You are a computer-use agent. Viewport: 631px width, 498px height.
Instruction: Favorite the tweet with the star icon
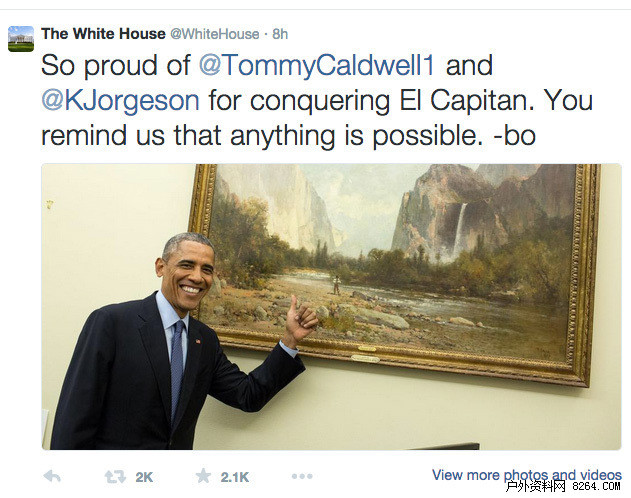[203, 476]
